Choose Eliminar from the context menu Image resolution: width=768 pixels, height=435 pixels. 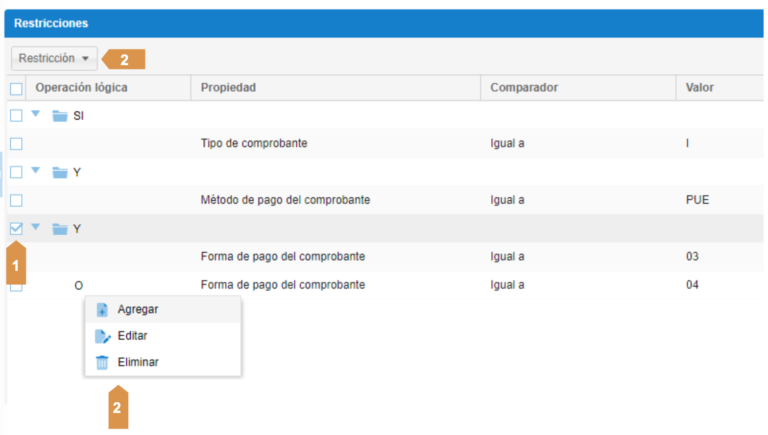click(138, 363)
